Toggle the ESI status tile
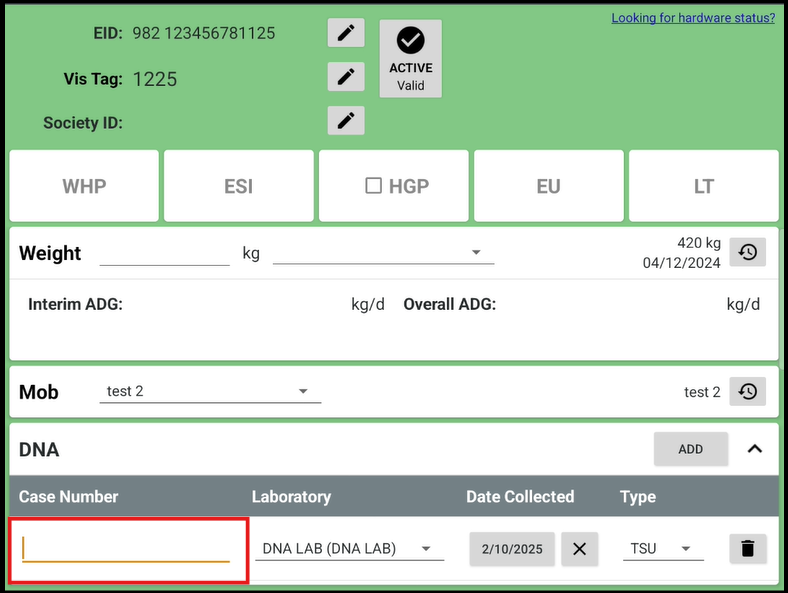Screen dimensions: 788x593 (238, 186)
